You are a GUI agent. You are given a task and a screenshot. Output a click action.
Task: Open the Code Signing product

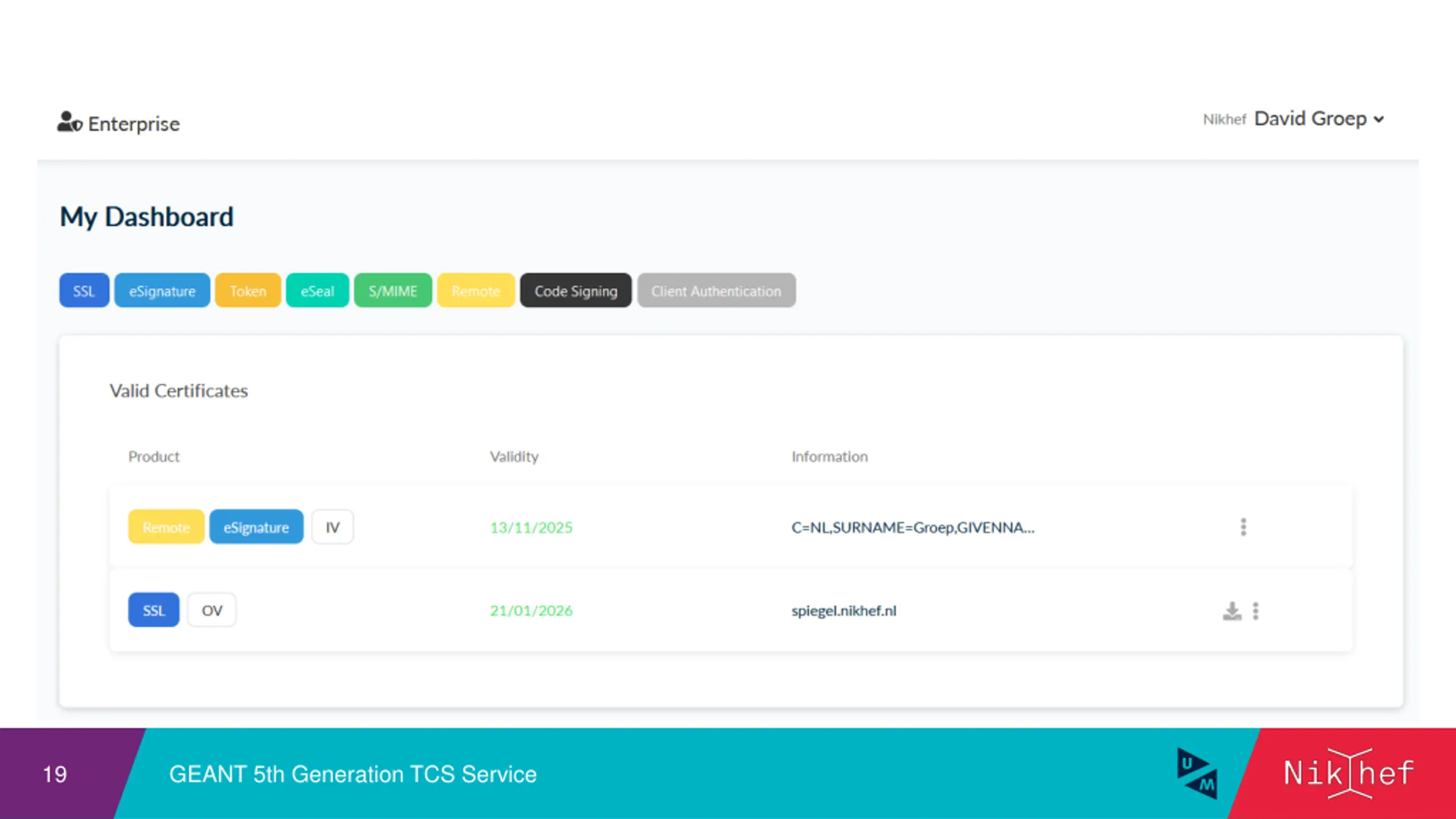[576, 291]
